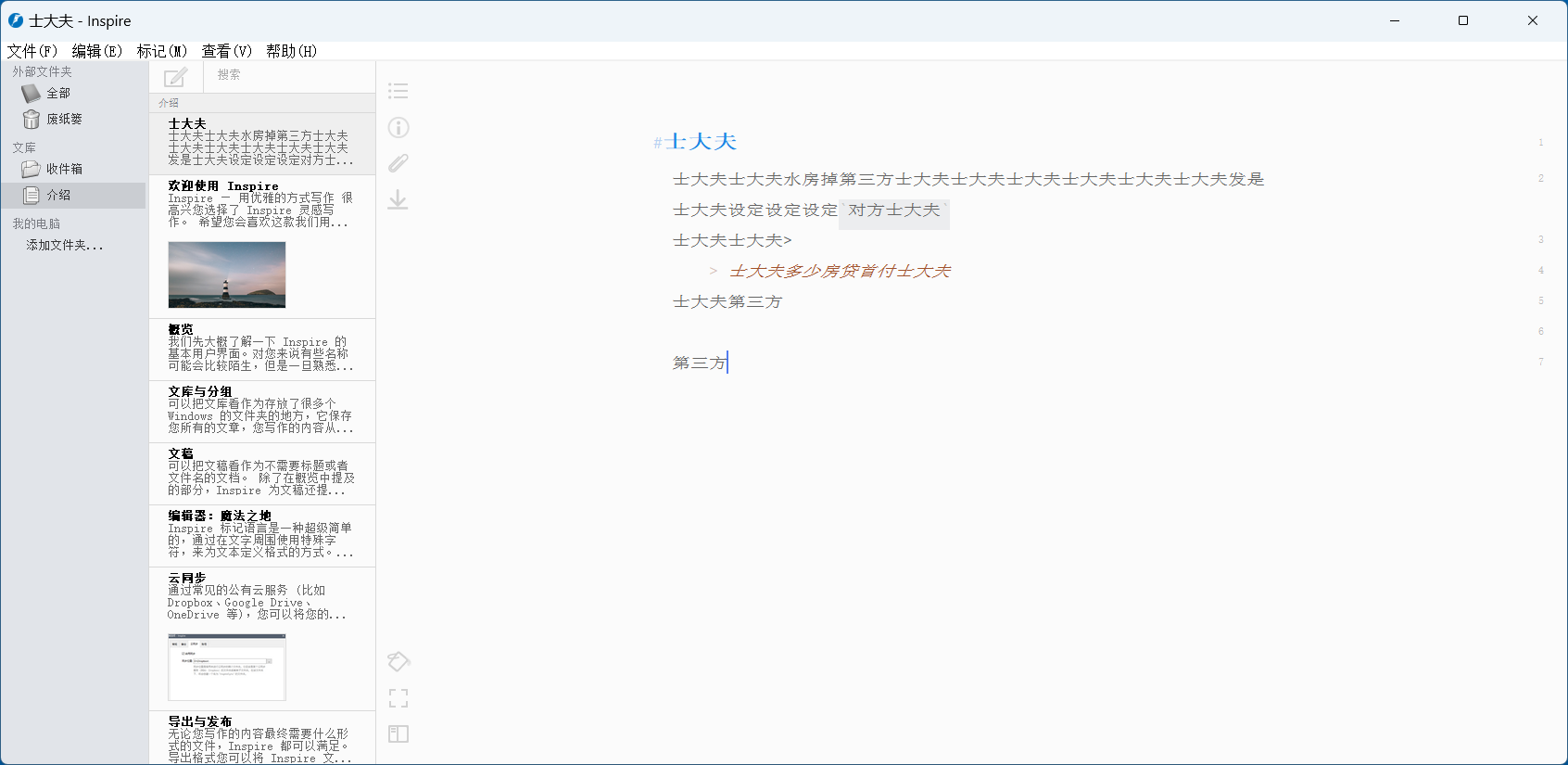Click the export download icon
Image resolution: width=1568 pixels, height=765 pixels.
(x=398, y=199)
